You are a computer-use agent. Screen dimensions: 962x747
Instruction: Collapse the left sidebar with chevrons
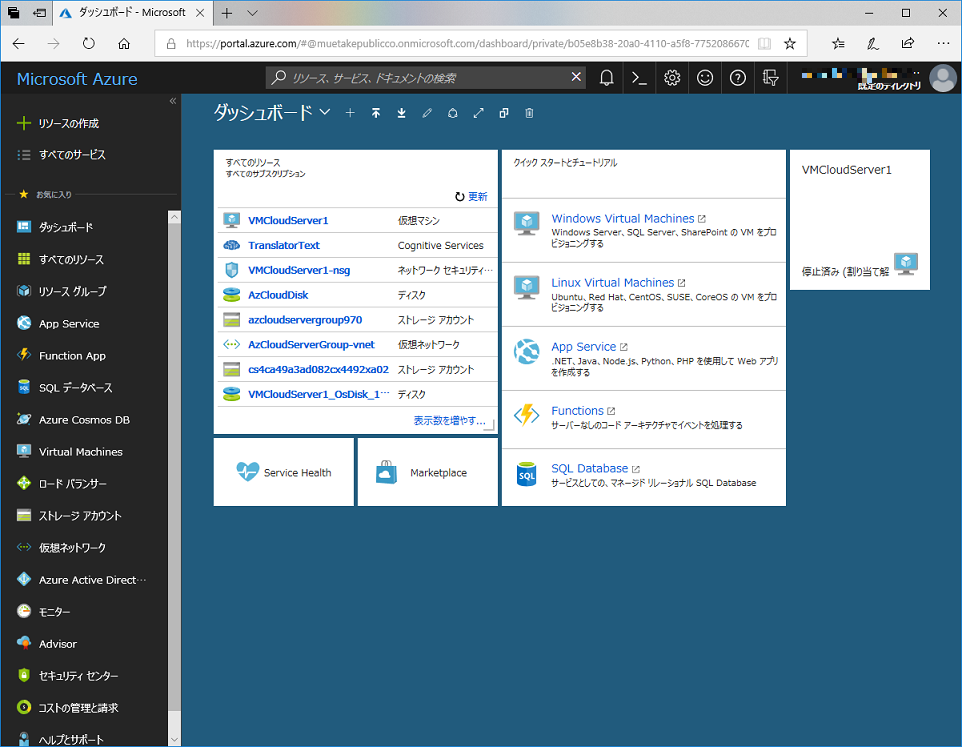click(172, 101)
